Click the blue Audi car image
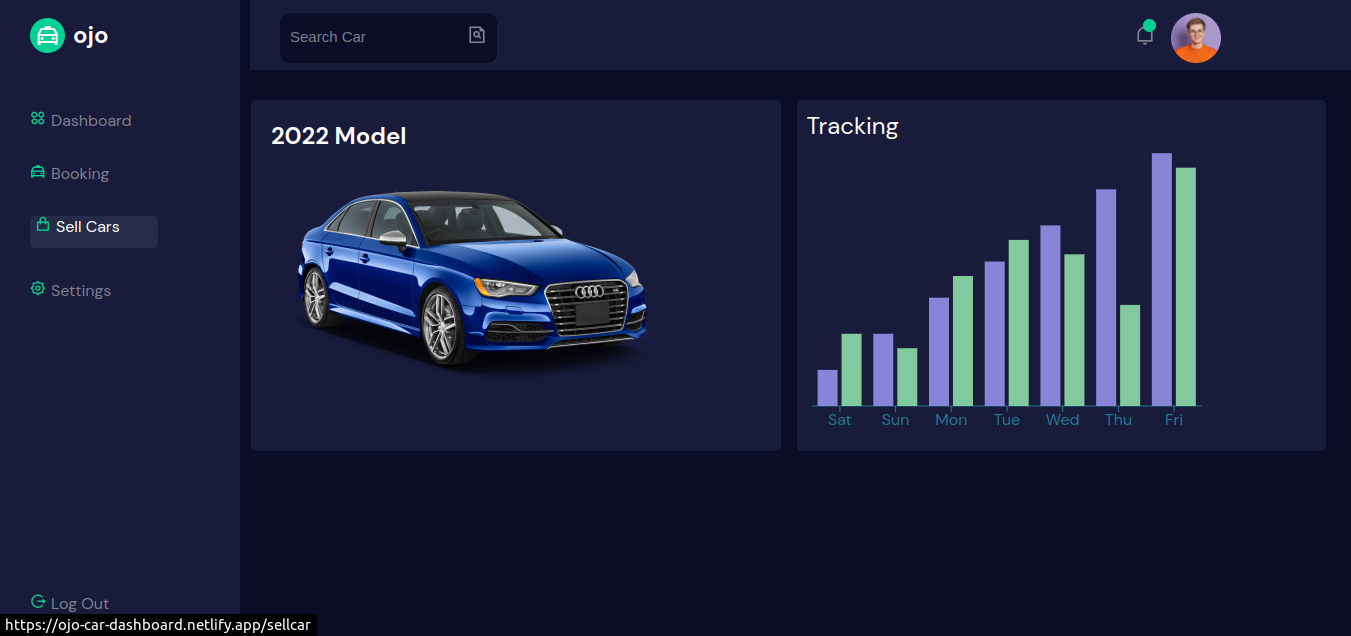 [x=472, y=277]
